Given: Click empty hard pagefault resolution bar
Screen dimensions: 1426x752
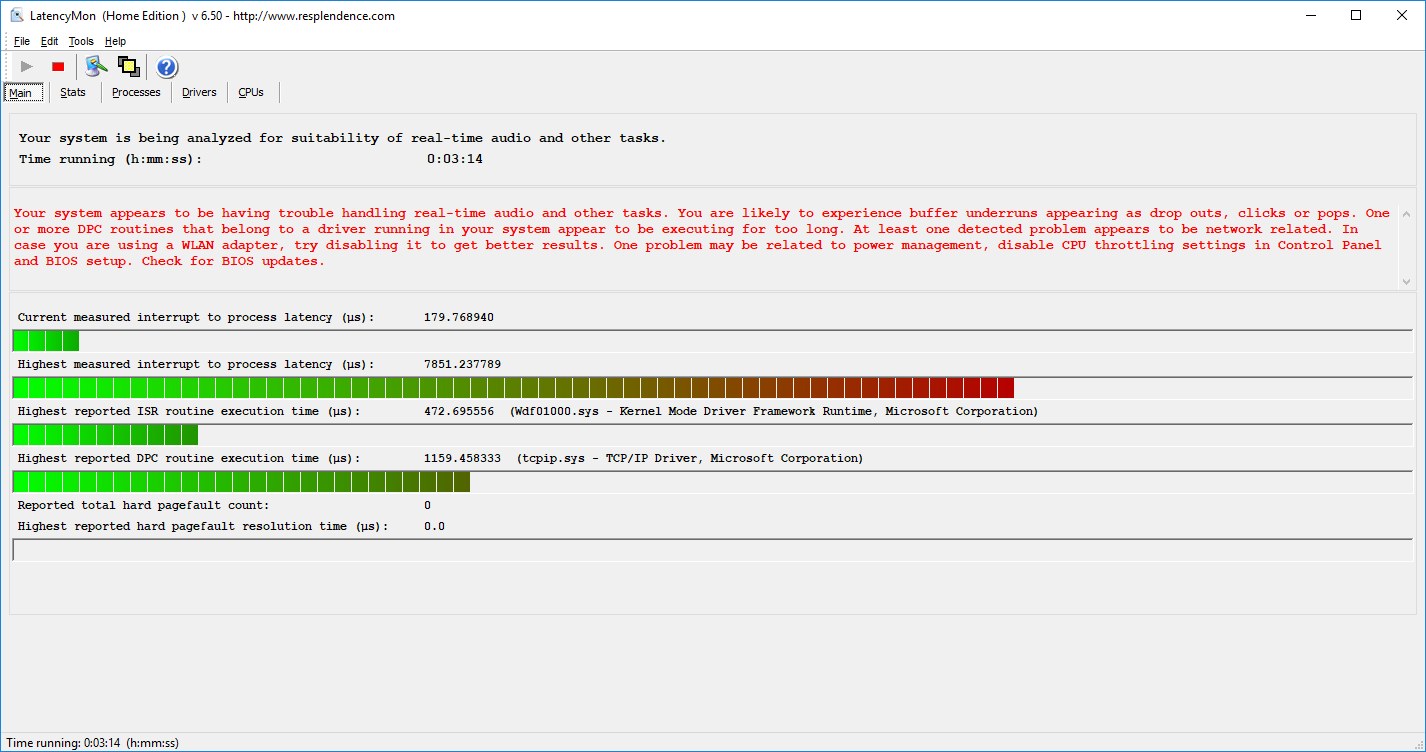Looking at the screenshot, I should (712, 550).
